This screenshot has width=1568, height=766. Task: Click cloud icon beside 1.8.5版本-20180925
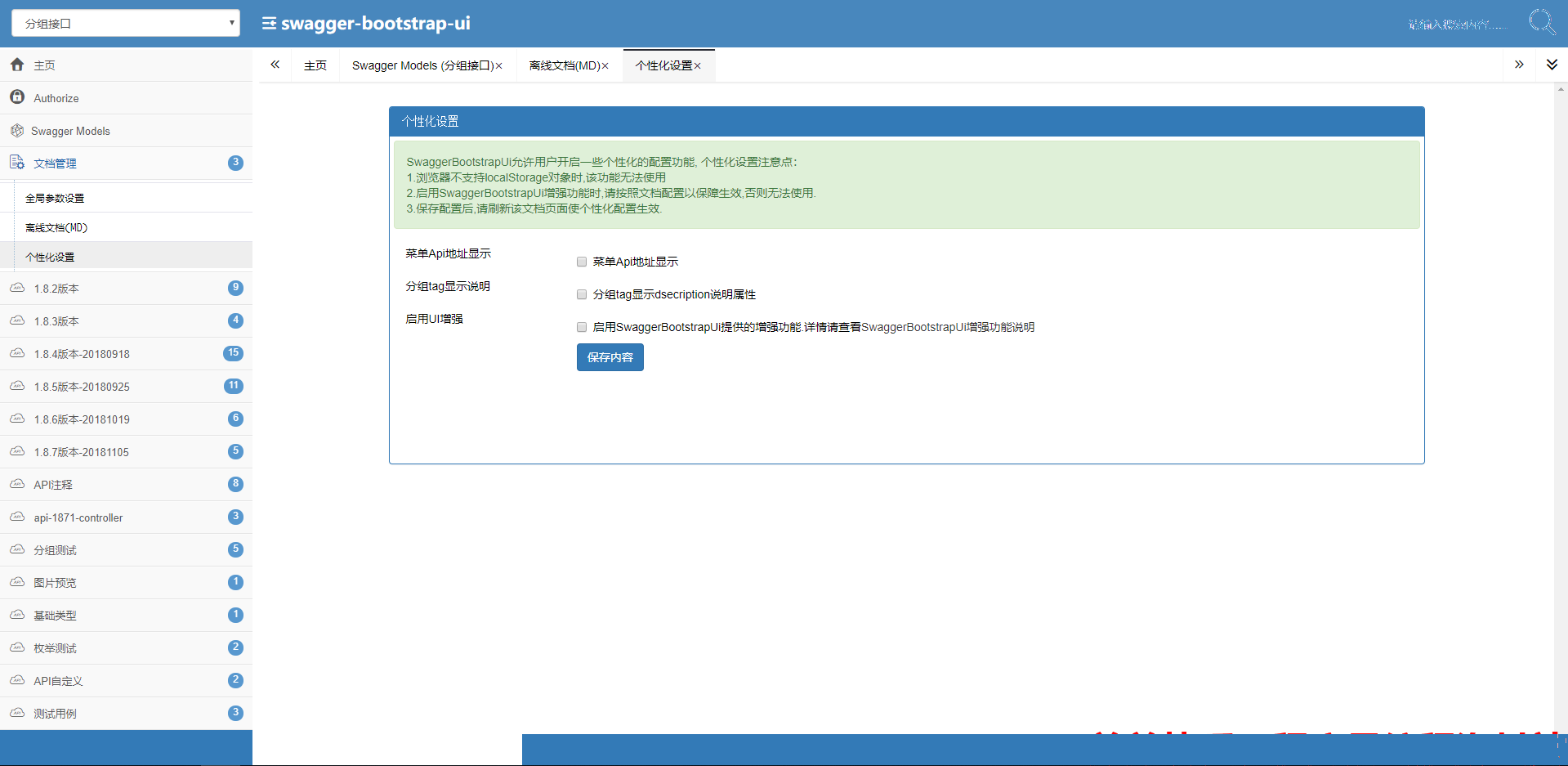pyautogui.click(x=17, y=386)
